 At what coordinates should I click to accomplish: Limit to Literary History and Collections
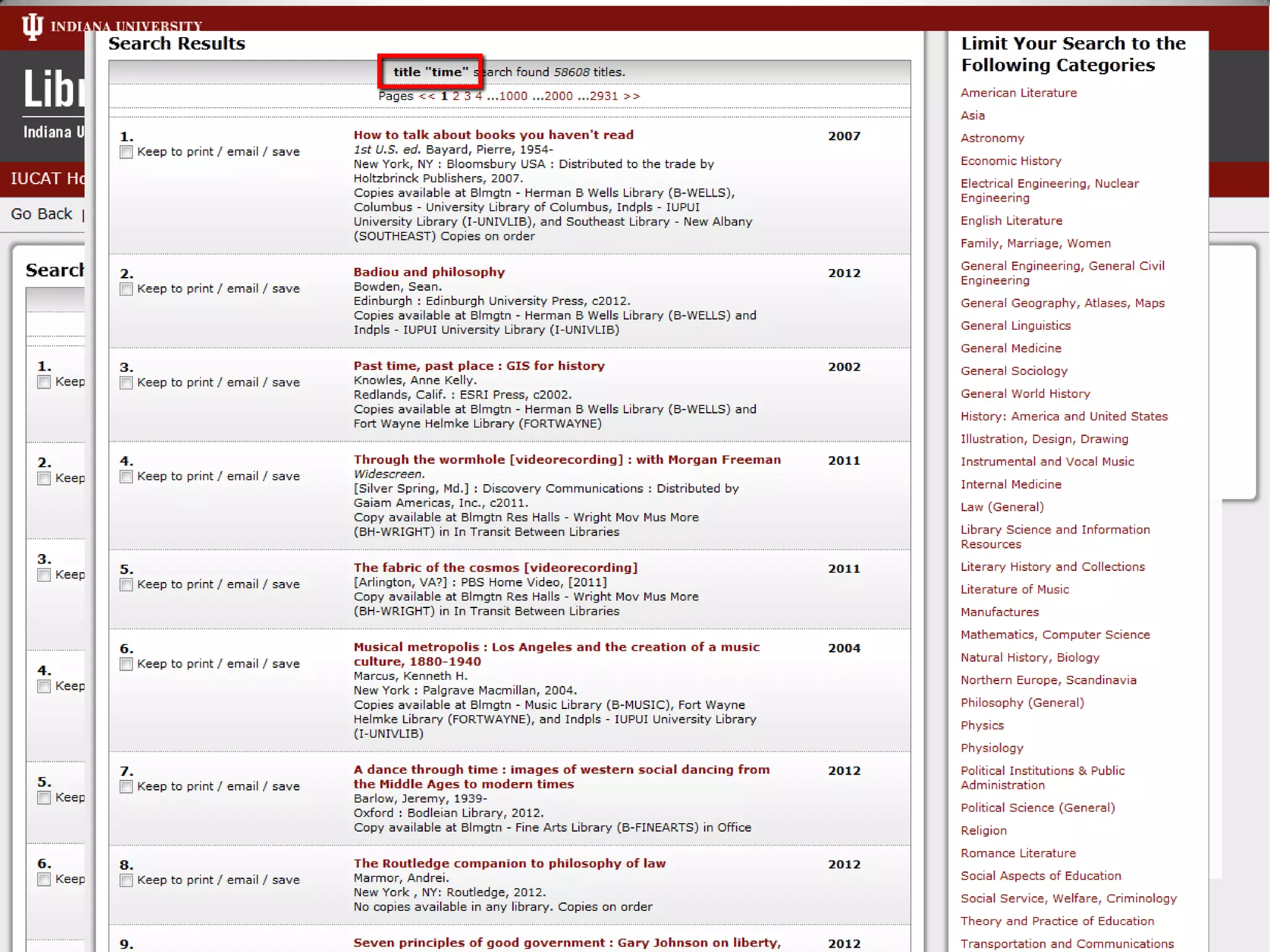coord(1053,567)
